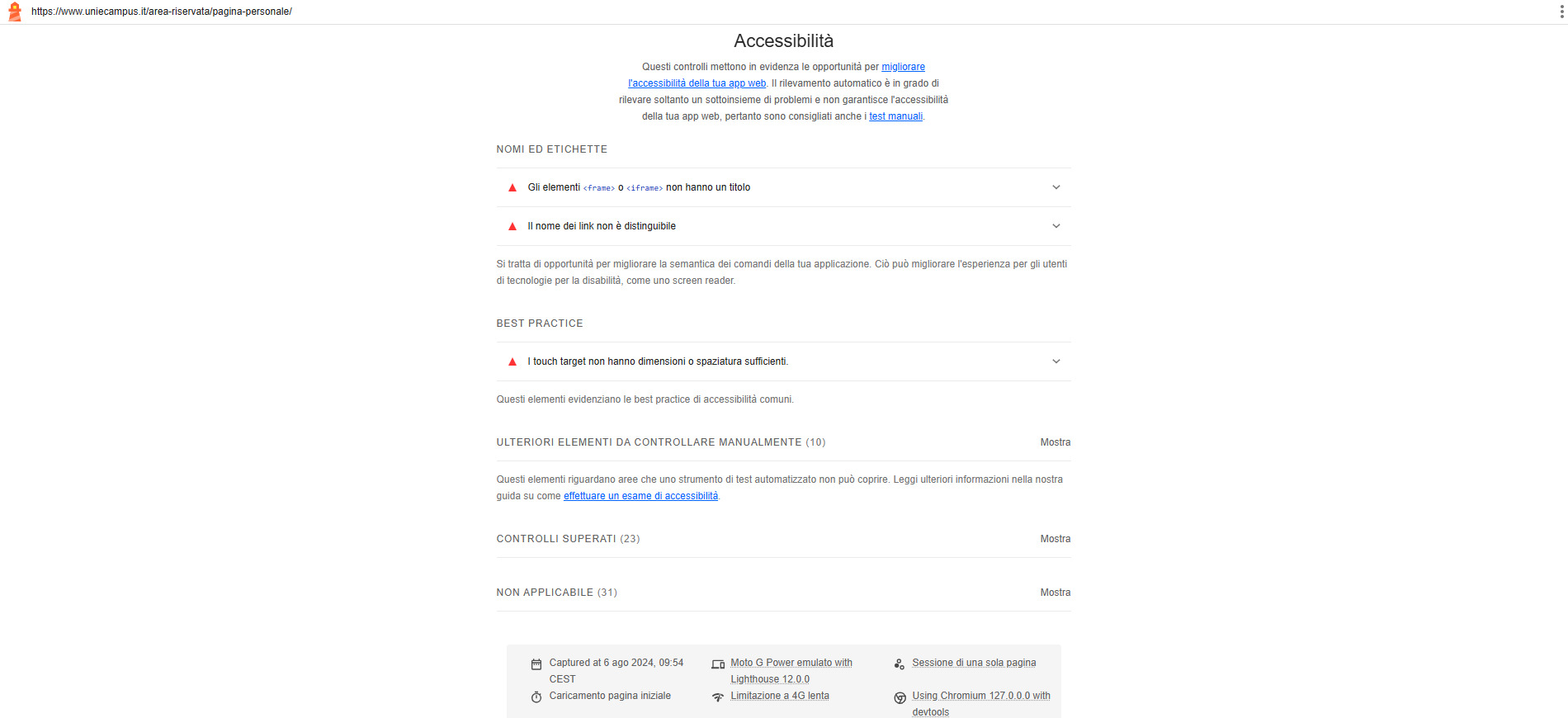Open the 'test manuali' link
Image resolution: width=1568 pixels, height=718 pixels.
pos(895,116)
